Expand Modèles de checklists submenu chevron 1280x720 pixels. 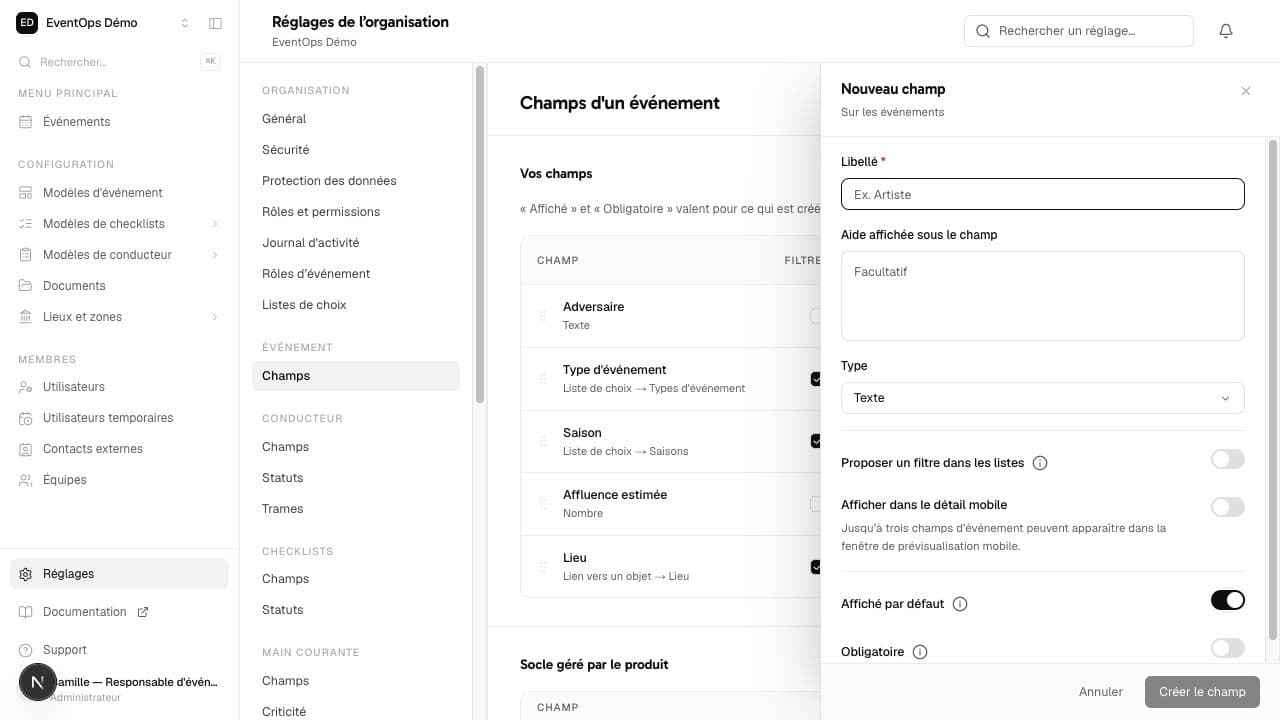pos(215,224)
